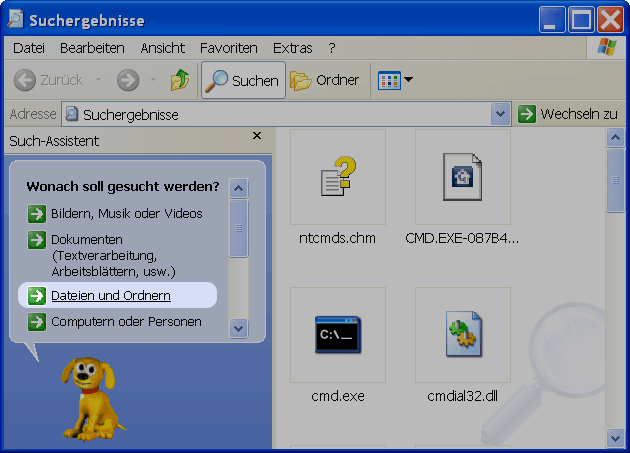
Task: Click the Suchergebnisse address bar icon
Action: 72,114
